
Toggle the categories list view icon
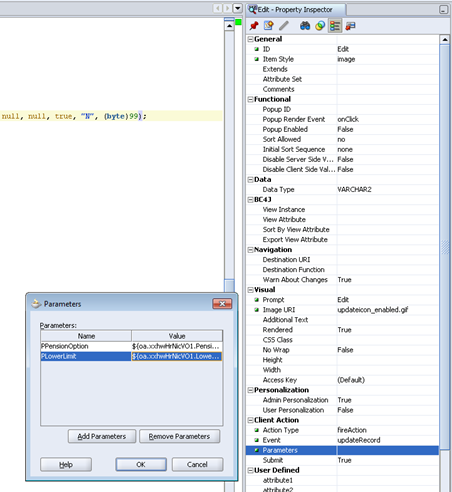pos(335,26)
